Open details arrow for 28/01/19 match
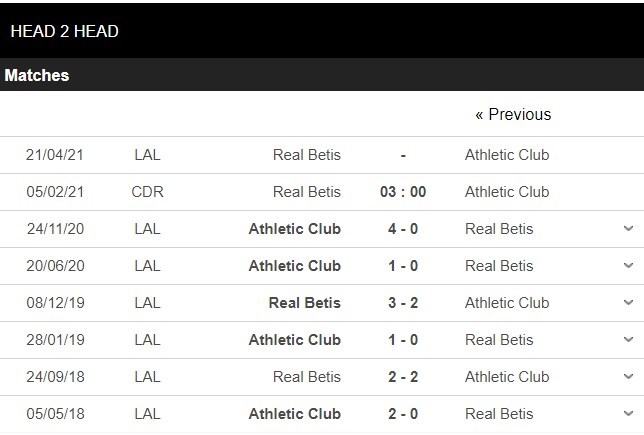 tap(628, 340)
